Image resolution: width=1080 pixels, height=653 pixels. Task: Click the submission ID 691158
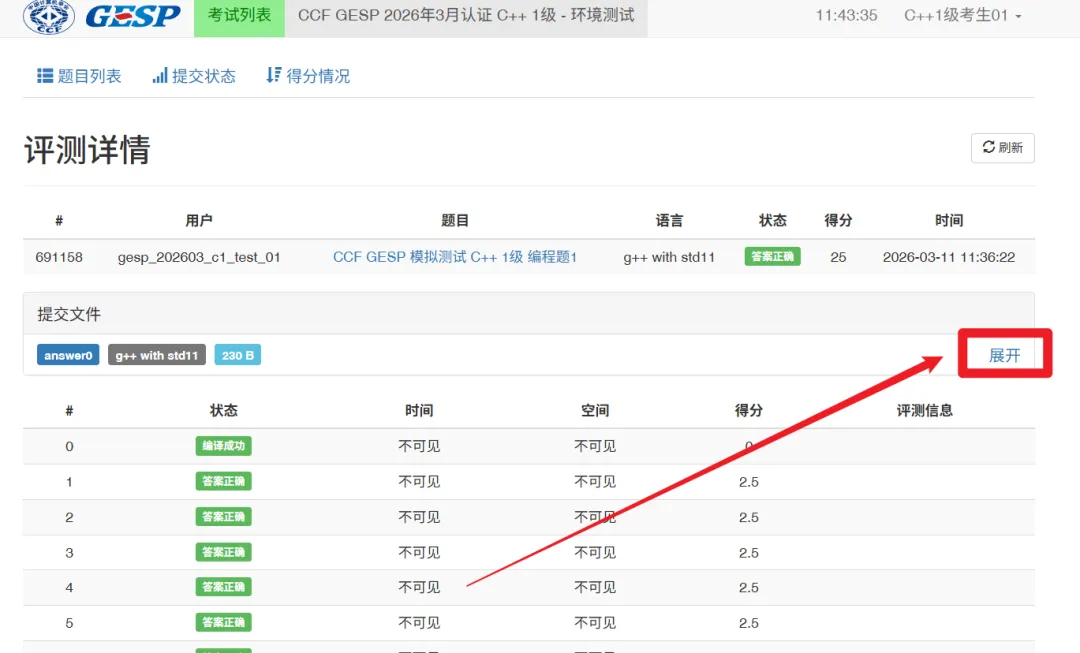pos(59,257)
